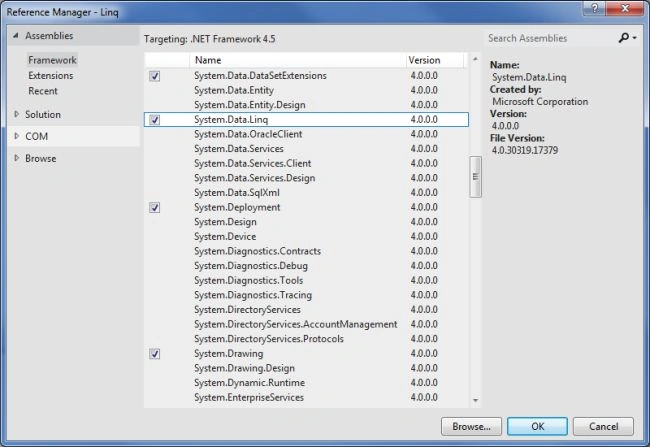Select System.Drawing.Design row

point(306,368)
